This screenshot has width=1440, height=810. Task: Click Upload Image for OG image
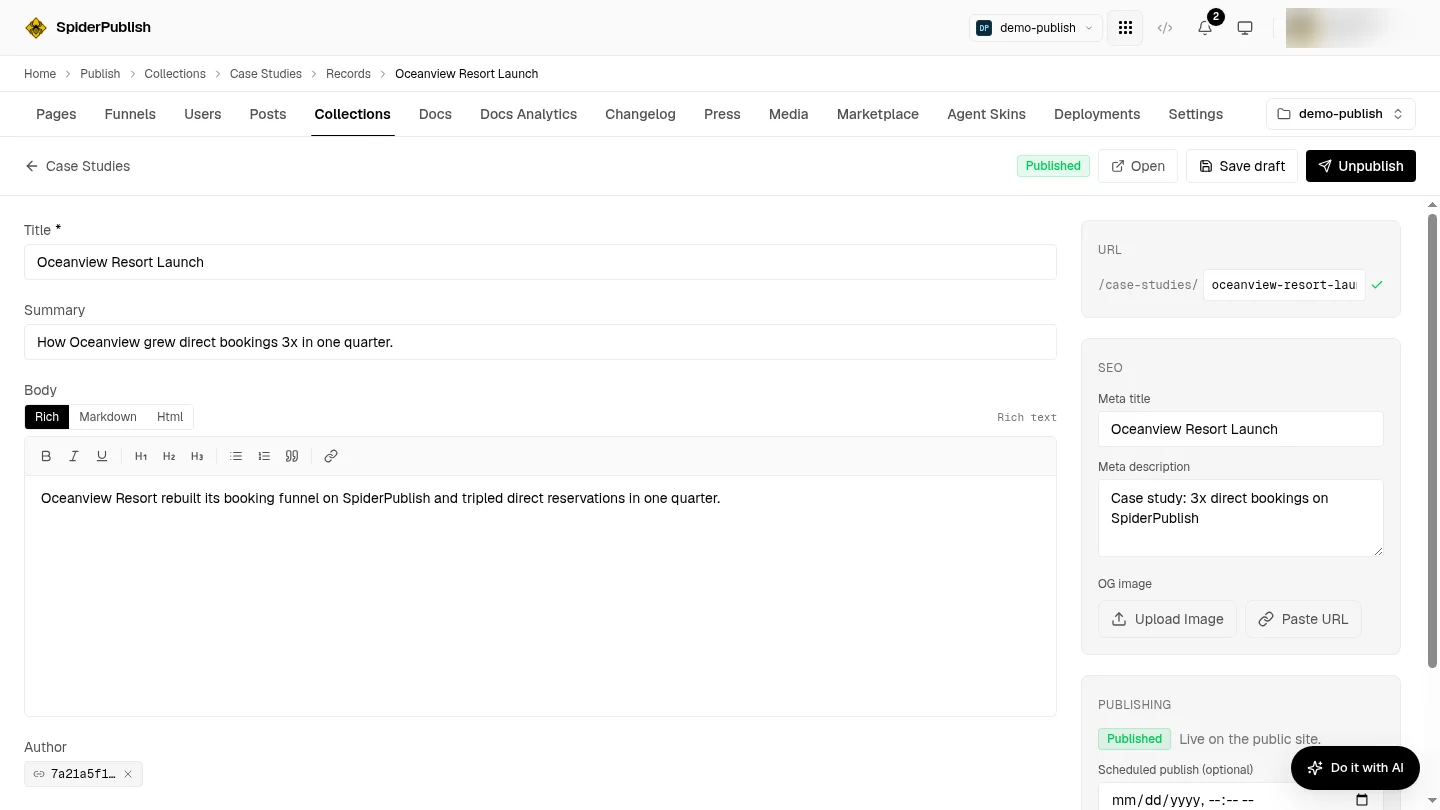point(1167,619)
